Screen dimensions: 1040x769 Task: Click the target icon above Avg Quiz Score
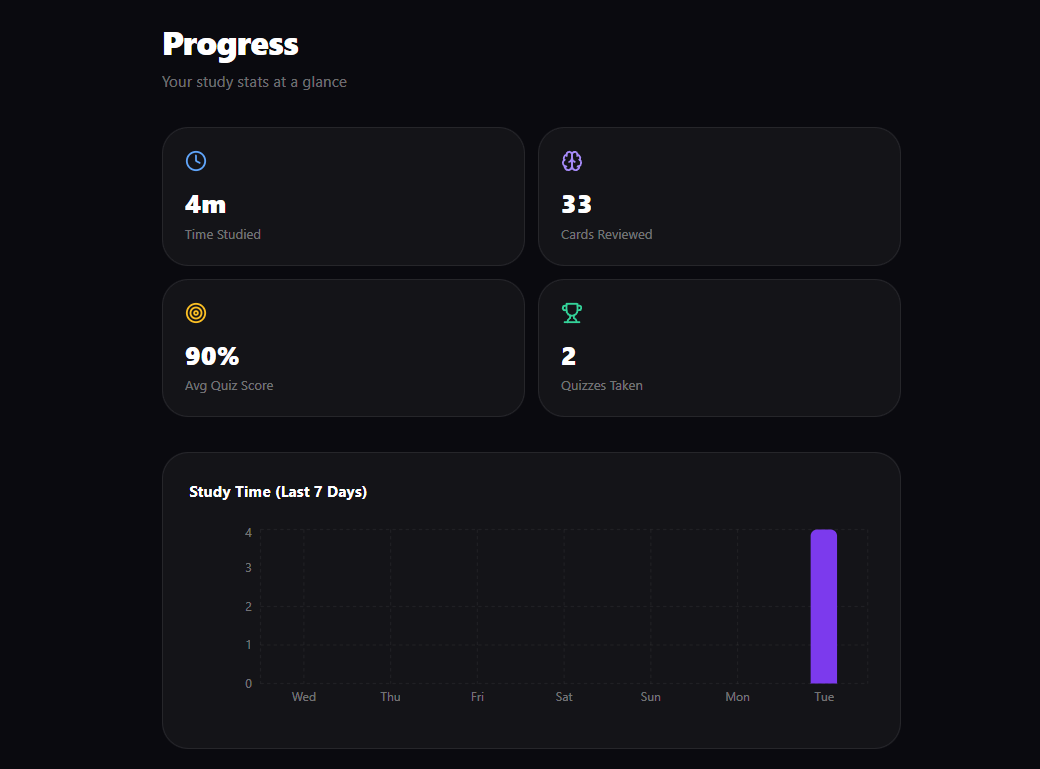click(196, 313)
